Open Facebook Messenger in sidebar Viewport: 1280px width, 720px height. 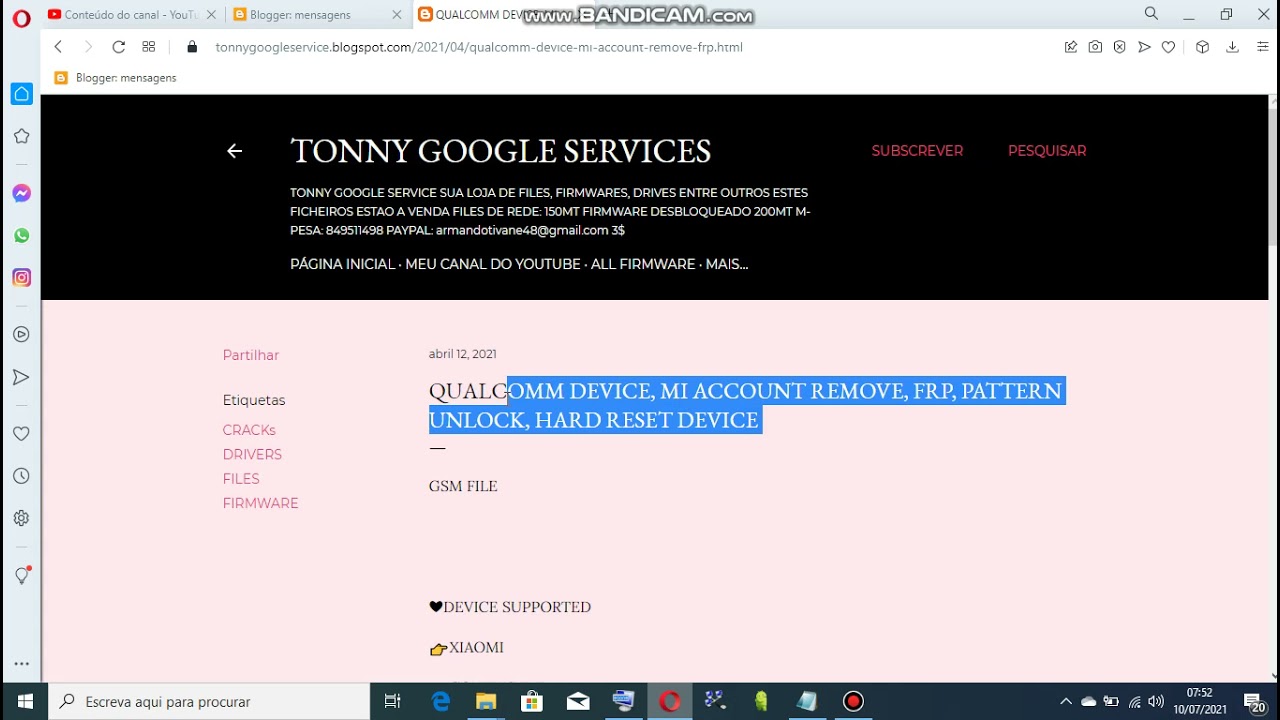[21, 193]
